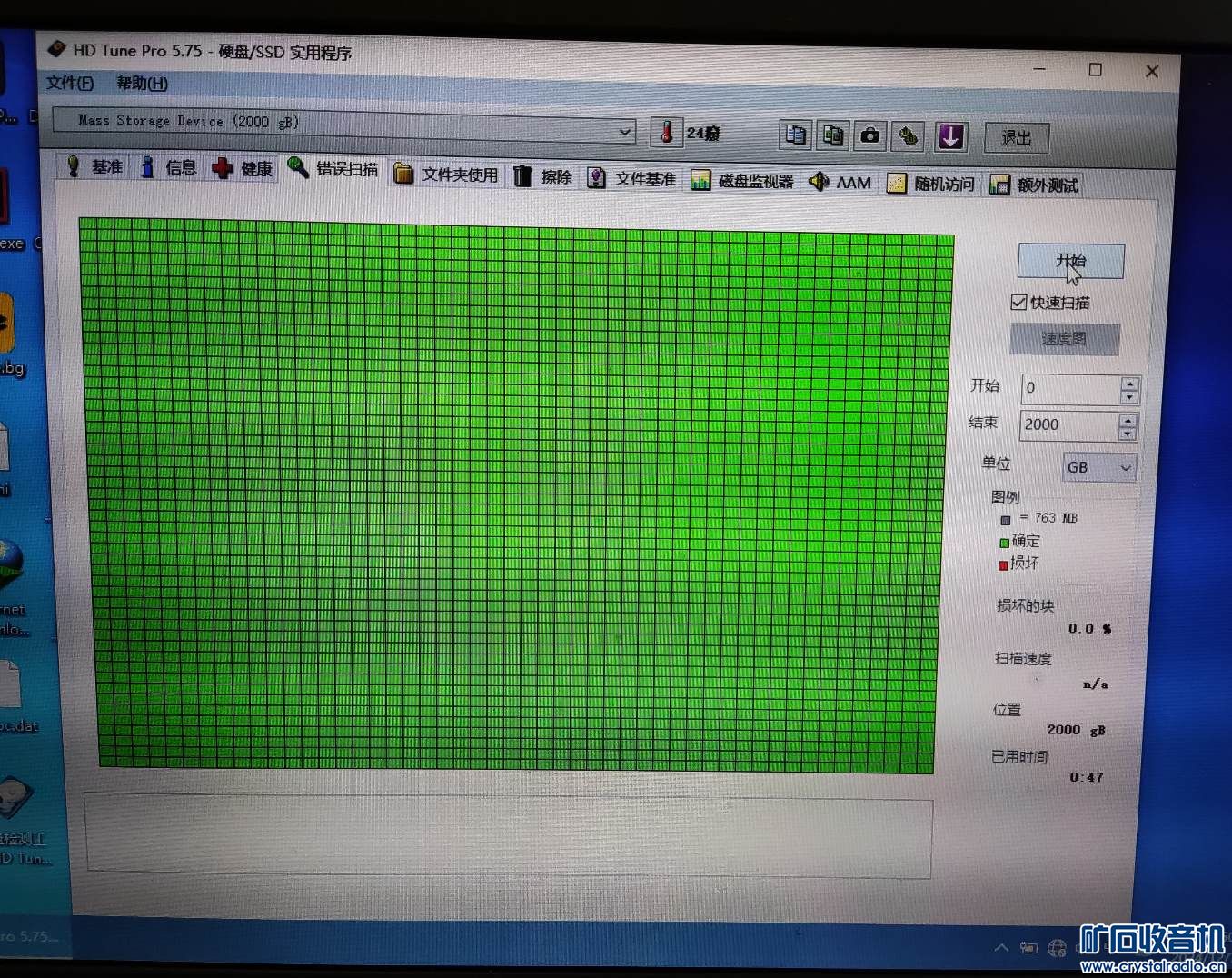This screenshot has height=978, width=1232.
Task: Click the red 损坏 legend swatch
Action: [x=1003, y=564]
